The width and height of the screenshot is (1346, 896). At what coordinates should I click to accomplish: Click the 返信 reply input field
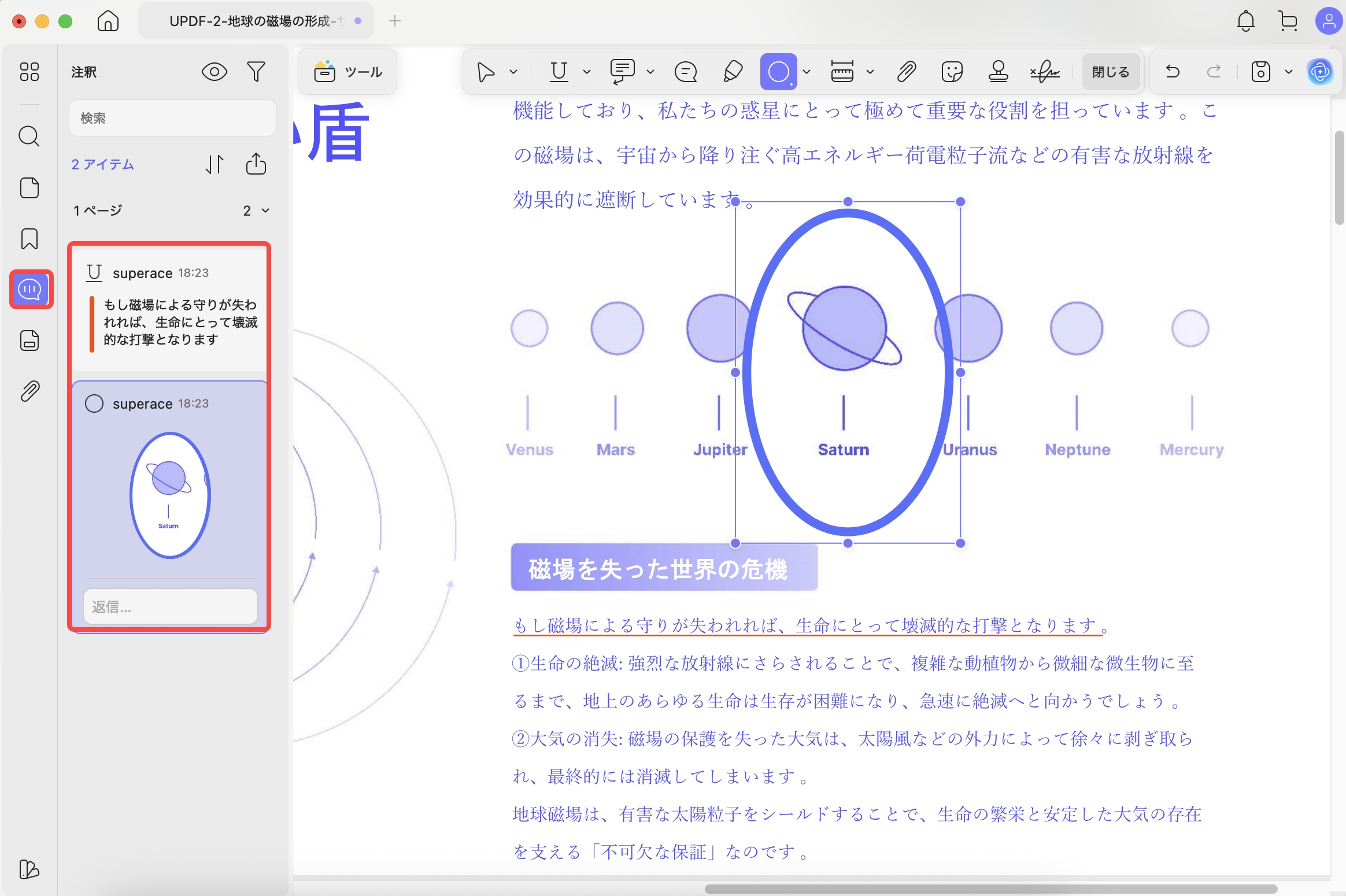tap(170, 606)
